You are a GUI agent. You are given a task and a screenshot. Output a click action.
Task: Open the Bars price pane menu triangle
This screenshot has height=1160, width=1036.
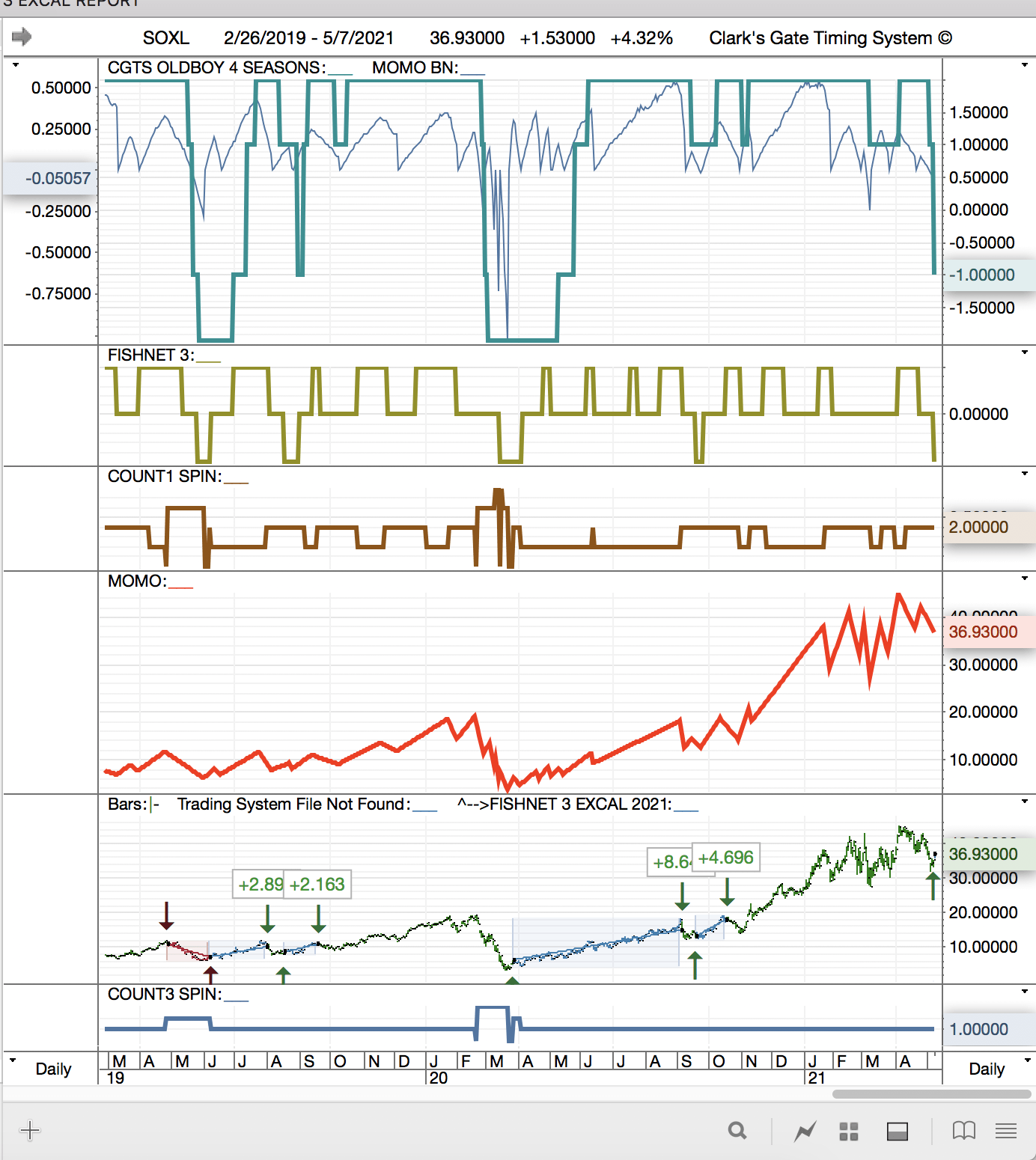pos(1025,802)
